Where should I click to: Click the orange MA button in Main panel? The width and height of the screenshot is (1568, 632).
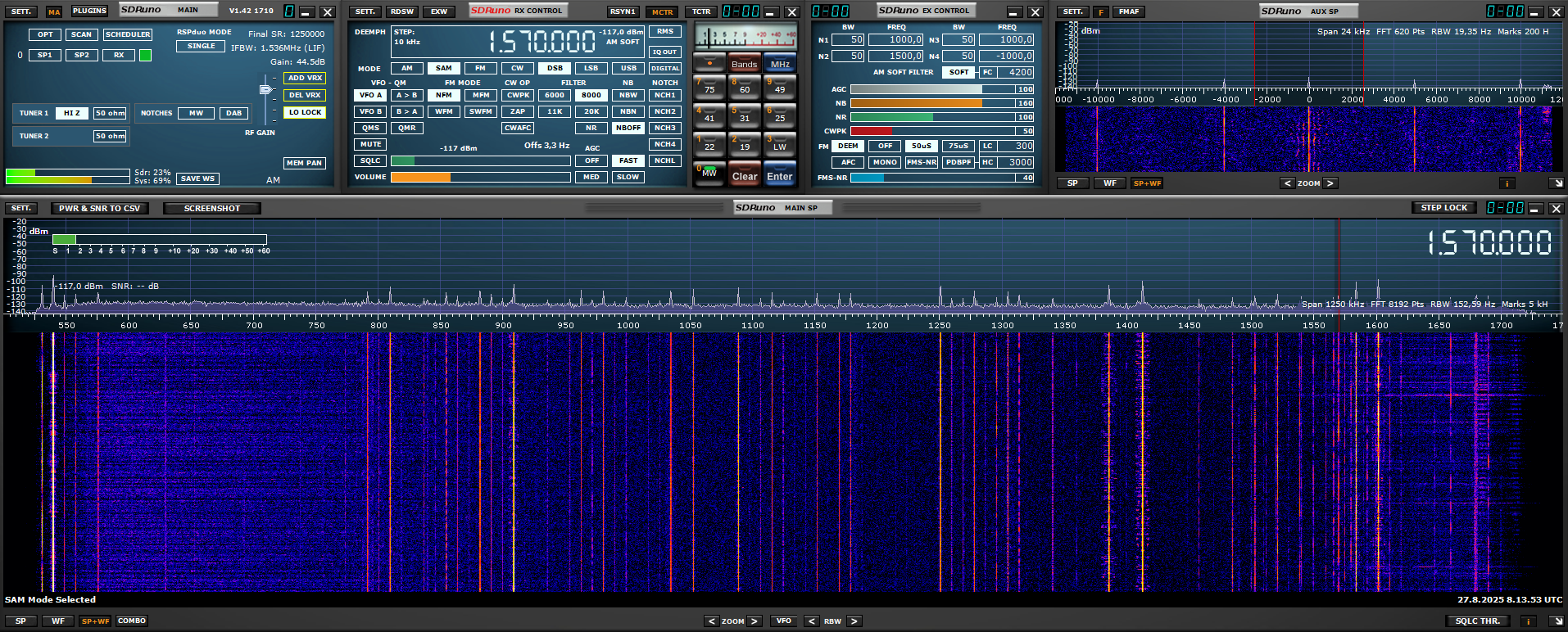point(54,11)
